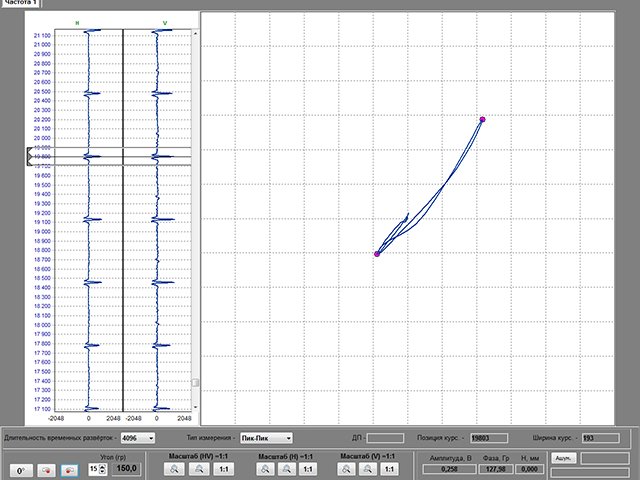The width and height of the screenshot is (640, 480).
Task: Reset H scale to 1:1
Action: [308, 468]
